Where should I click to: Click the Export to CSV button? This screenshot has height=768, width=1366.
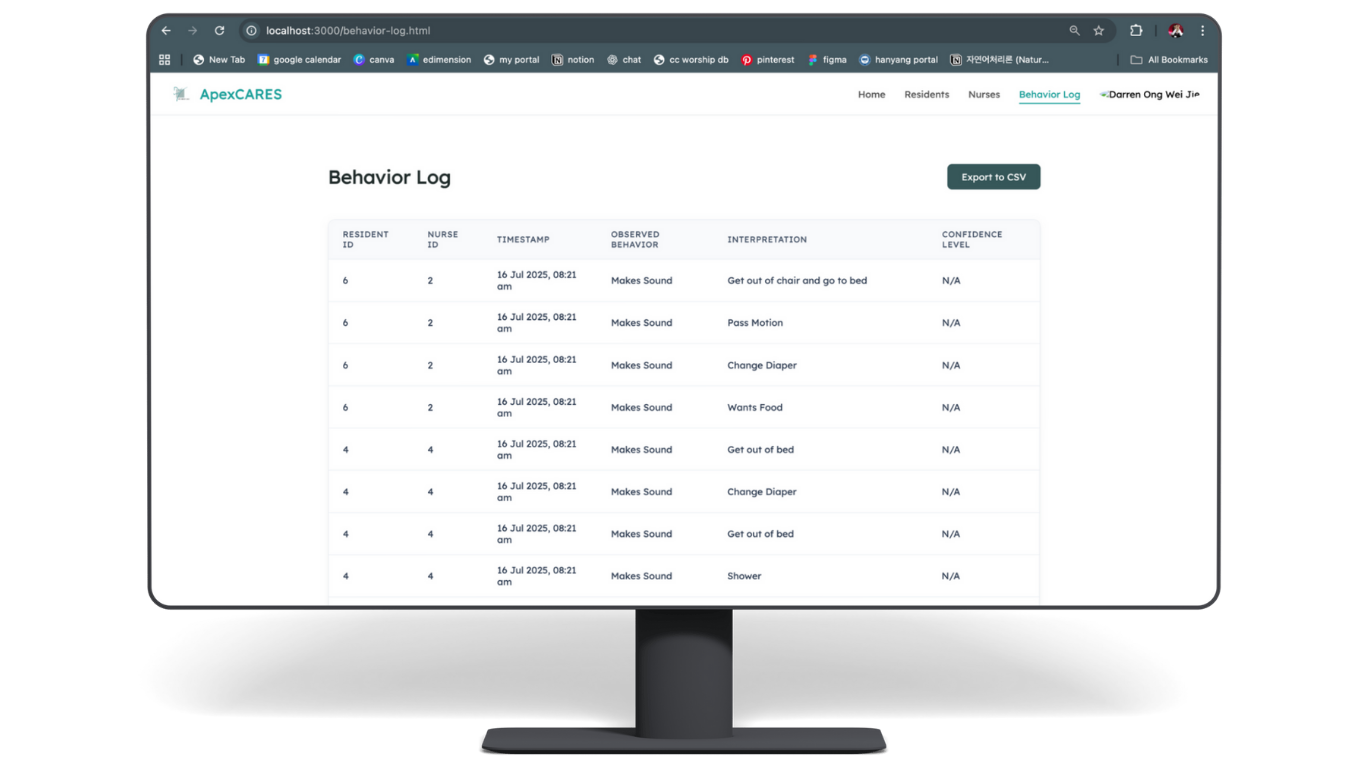tap(993, 177)
